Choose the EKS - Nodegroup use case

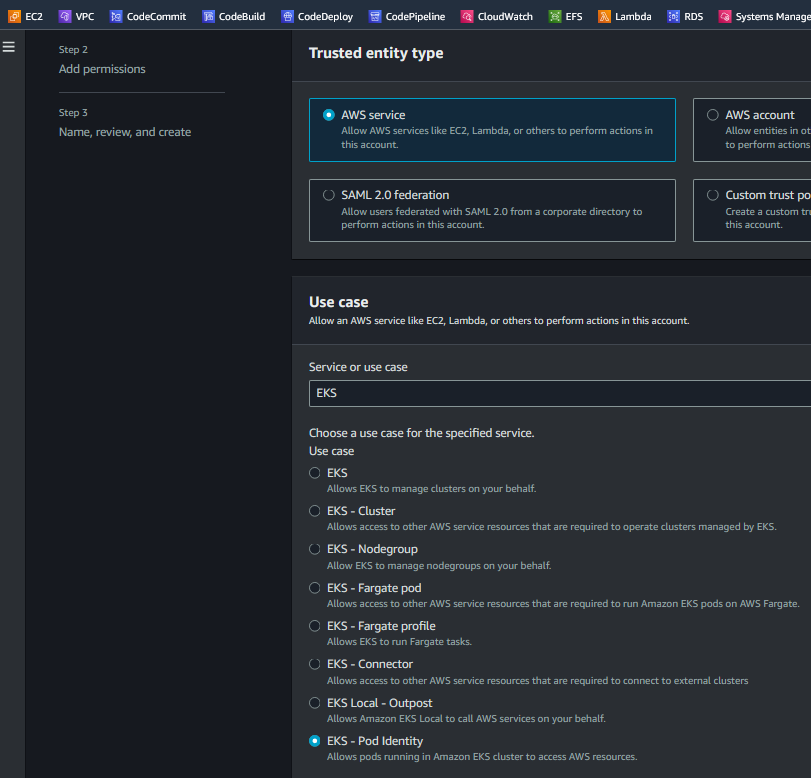pos(314,549)
